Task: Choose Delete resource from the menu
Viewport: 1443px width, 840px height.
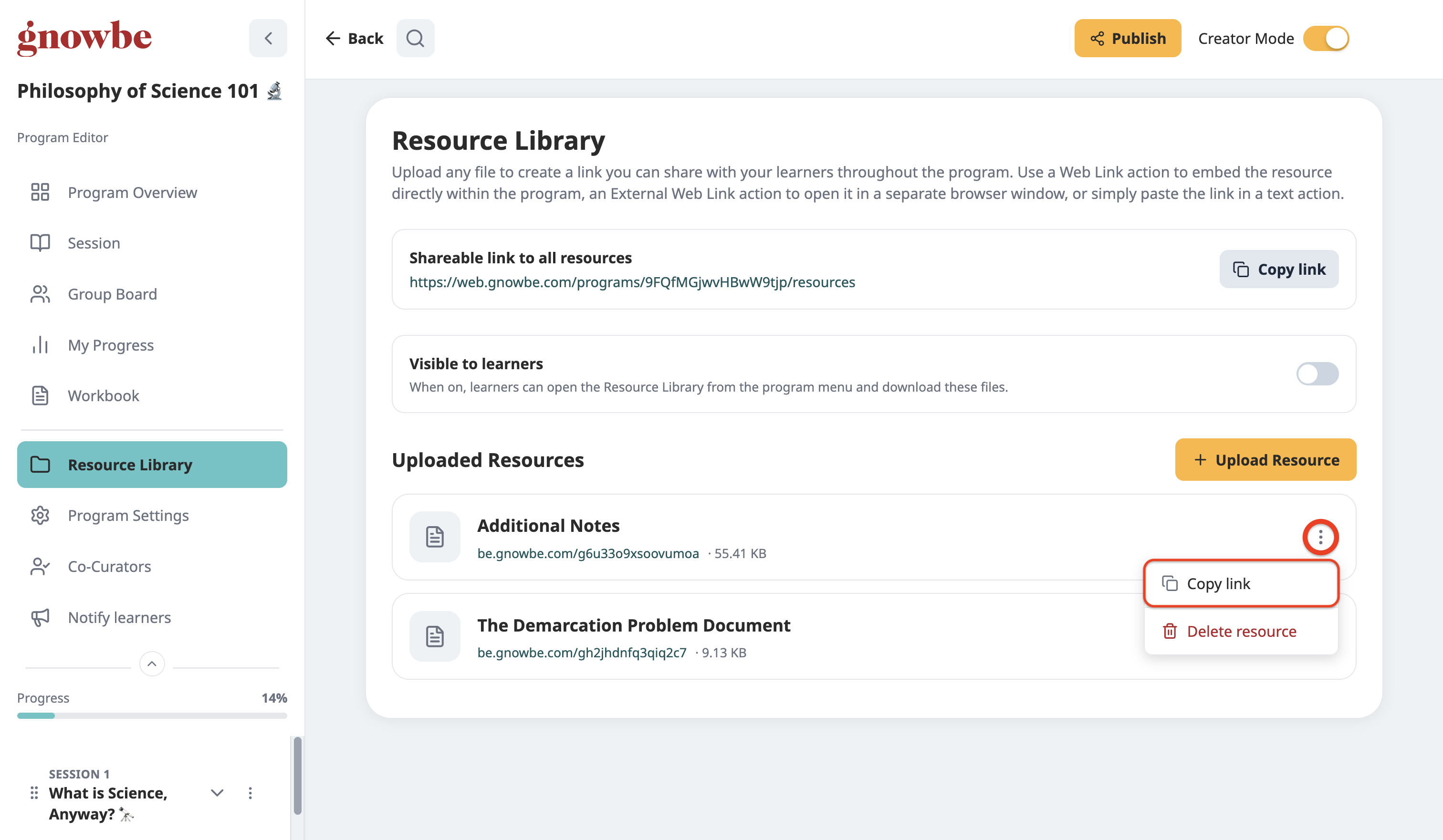Action: [1242, 631]
